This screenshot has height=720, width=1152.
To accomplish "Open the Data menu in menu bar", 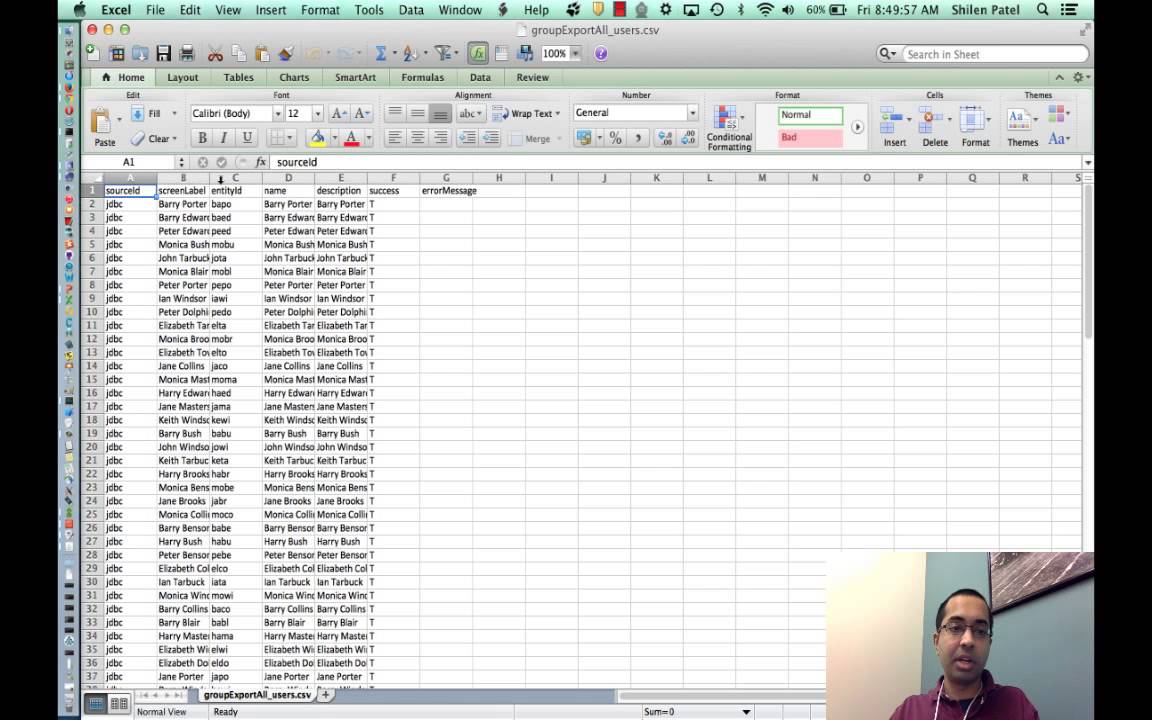I will click(x=411, y=10).
